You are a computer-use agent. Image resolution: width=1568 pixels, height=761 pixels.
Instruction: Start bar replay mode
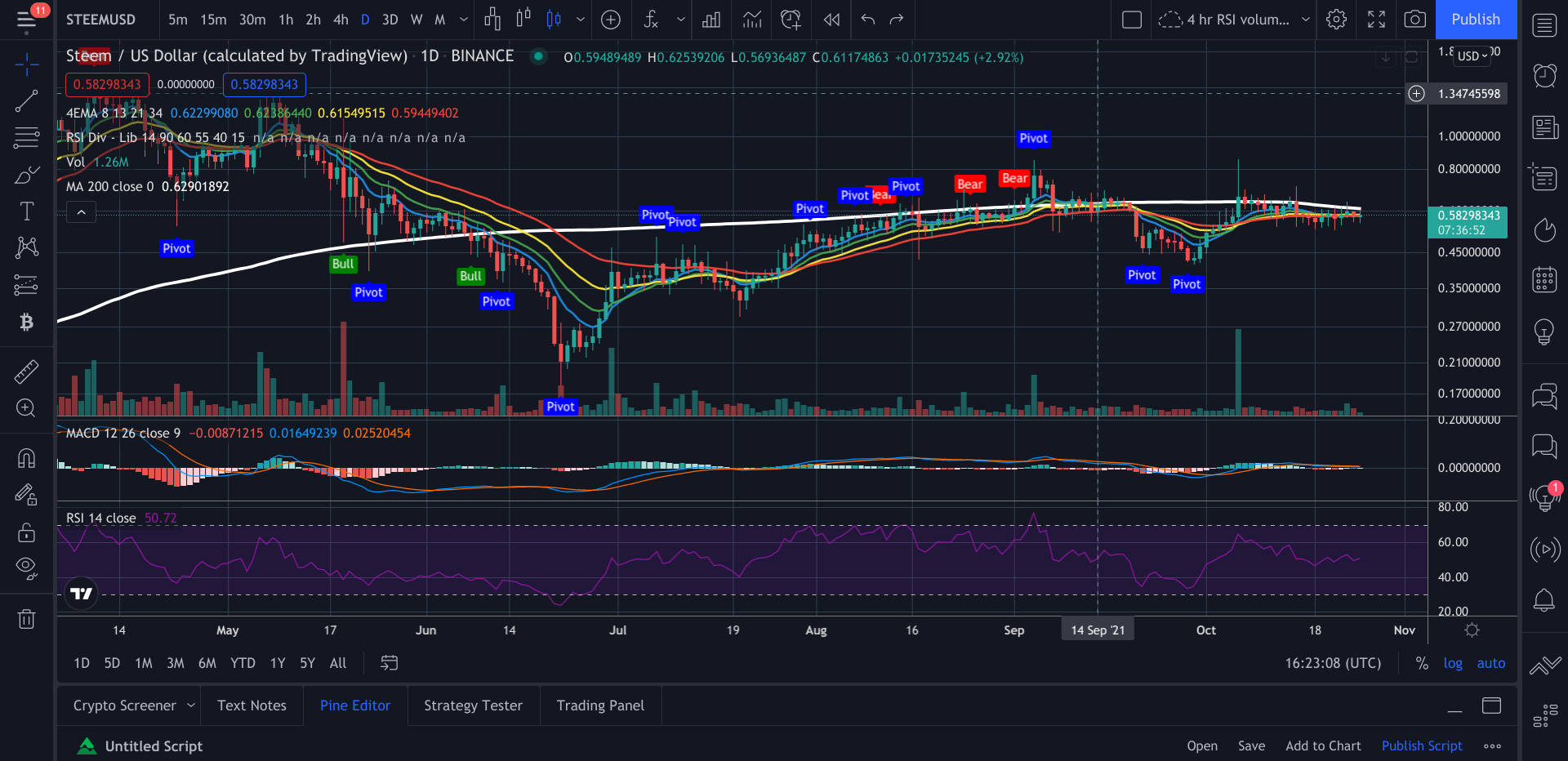831,20
